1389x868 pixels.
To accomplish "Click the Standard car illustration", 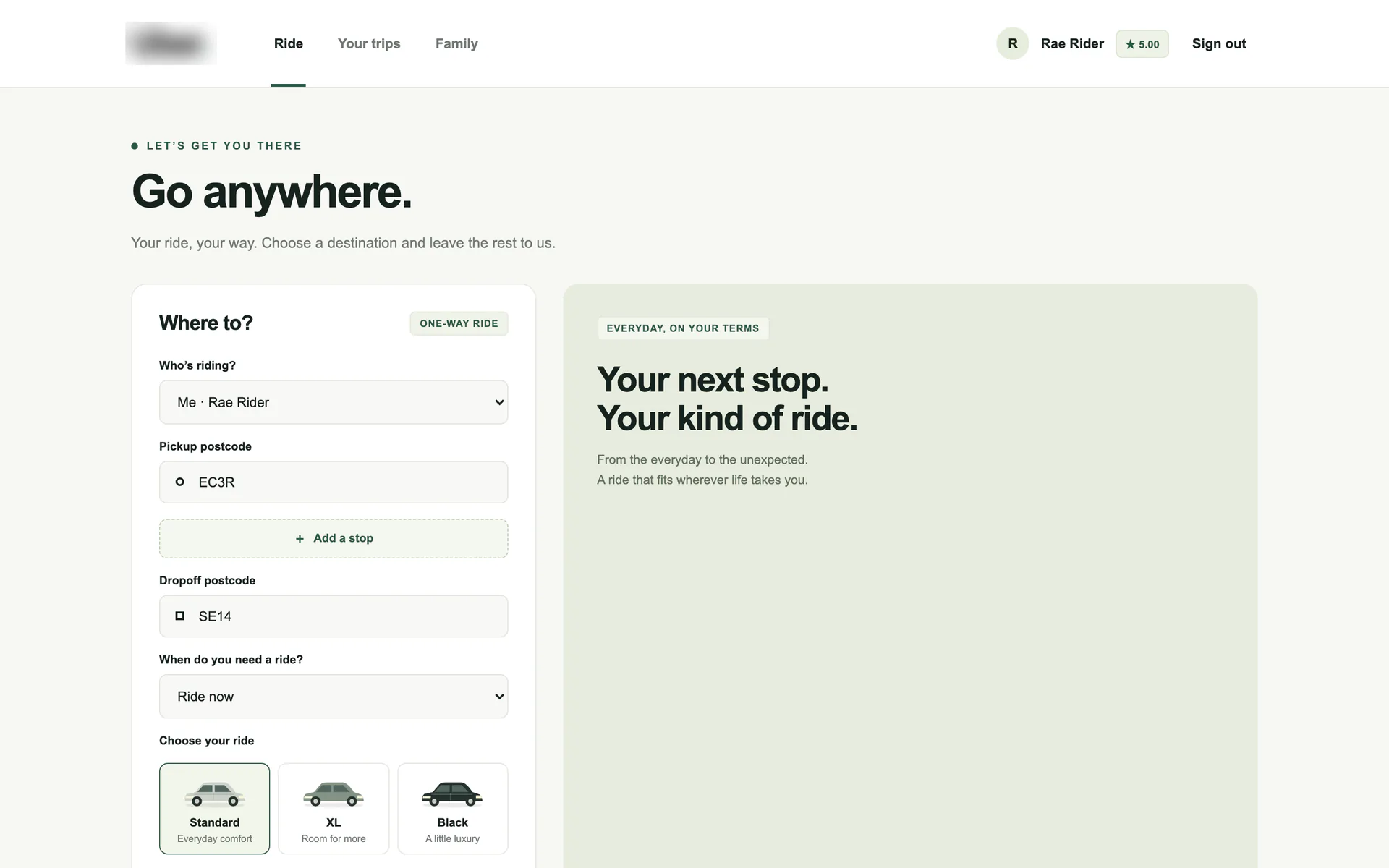I will [215, 794].
